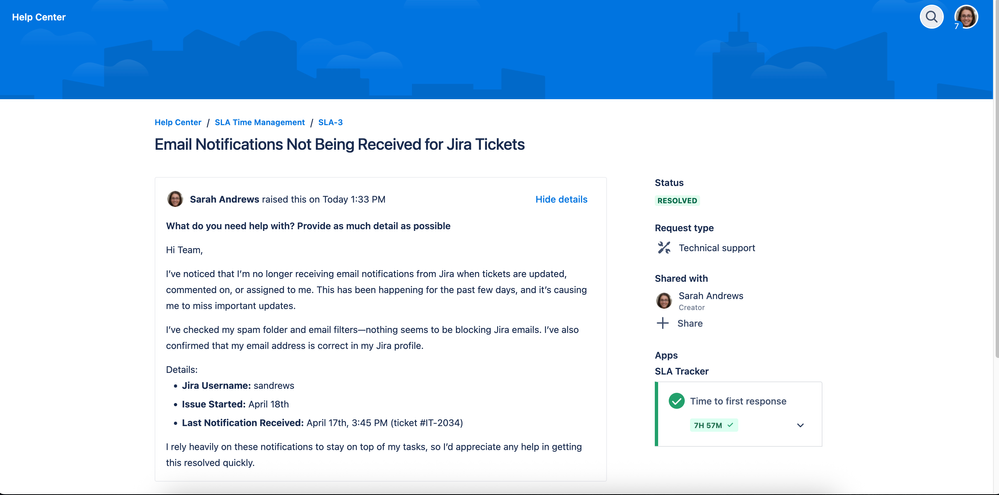Click Technical support request type text

[717, 248]
